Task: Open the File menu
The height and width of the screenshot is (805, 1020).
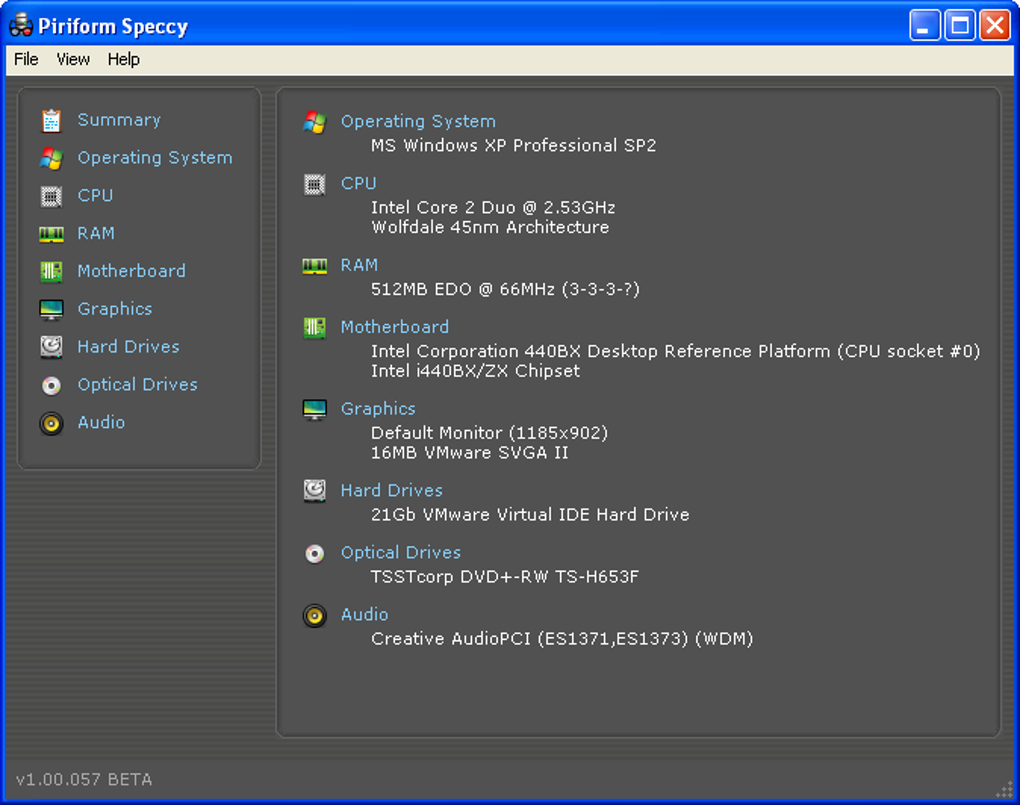Action: pyautogui.click(x=26, y=59)
